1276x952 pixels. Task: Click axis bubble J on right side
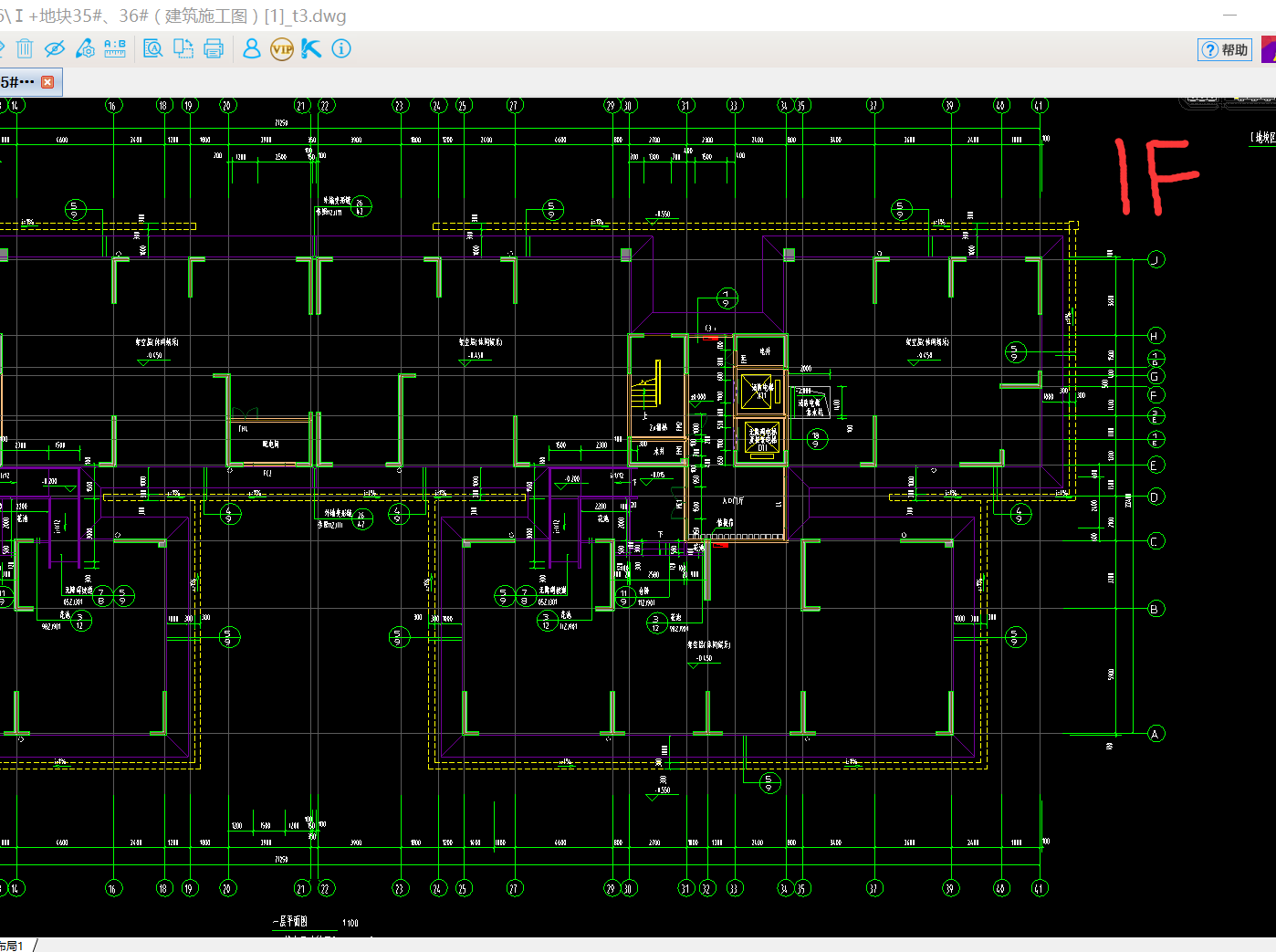[1156, 259]
